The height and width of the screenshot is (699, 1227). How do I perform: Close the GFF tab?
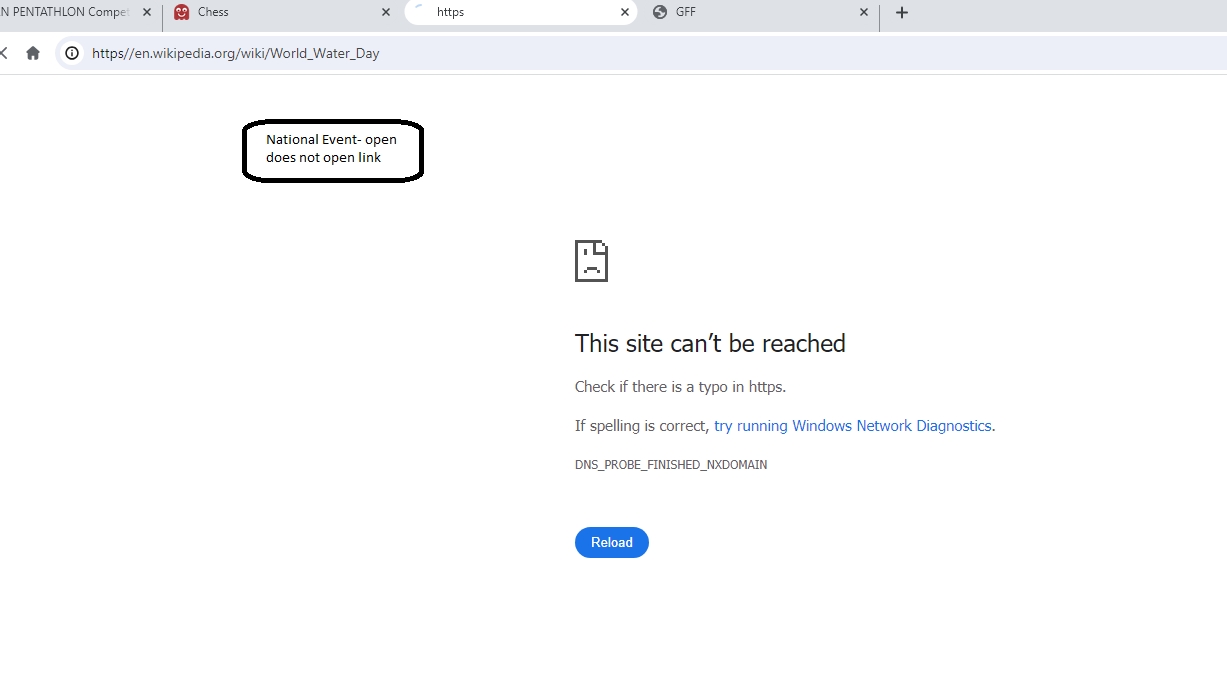[x=864, y=13]
